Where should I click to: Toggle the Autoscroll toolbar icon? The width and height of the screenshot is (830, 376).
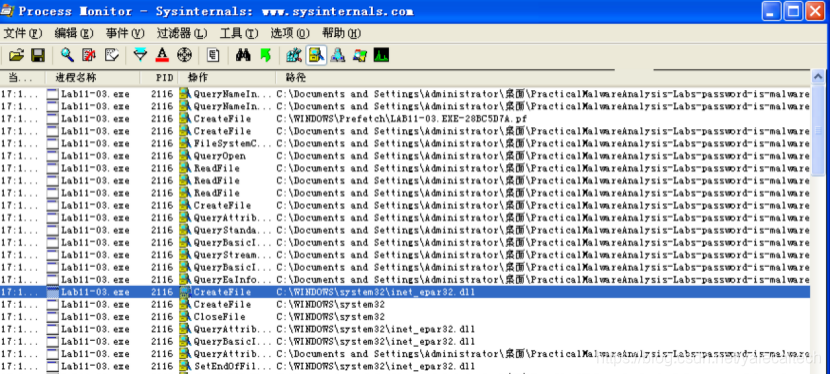pyautogui.click(x=89, y=55)
